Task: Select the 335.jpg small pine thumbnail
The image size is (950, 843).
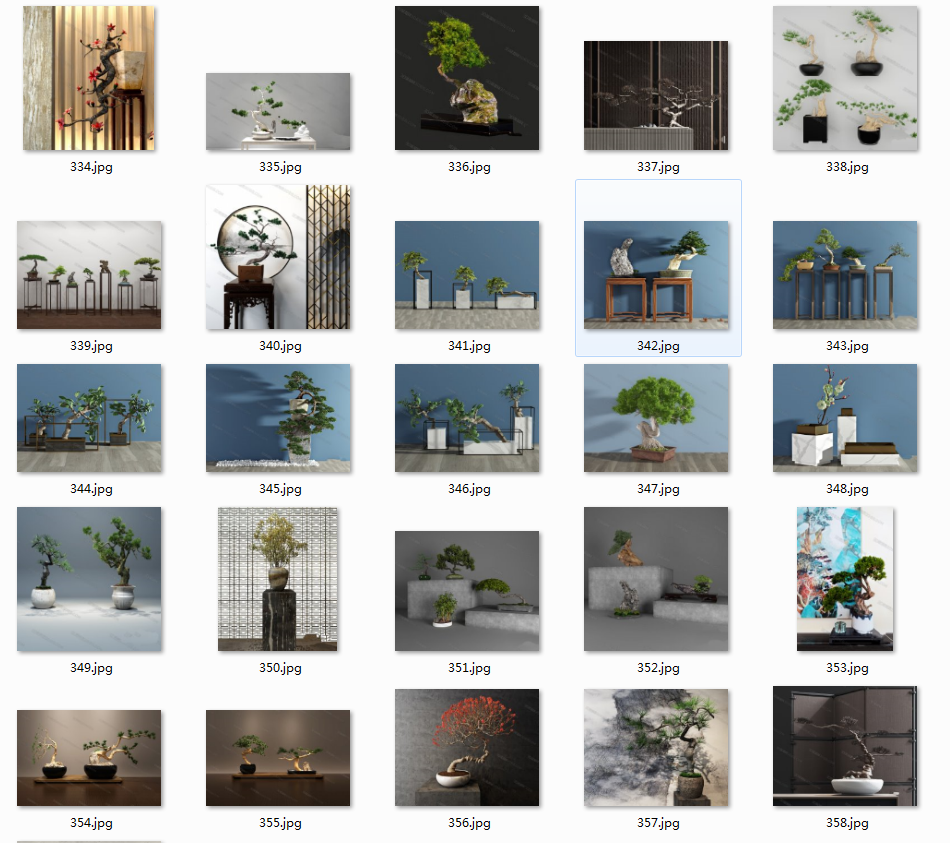Action: 278,111
